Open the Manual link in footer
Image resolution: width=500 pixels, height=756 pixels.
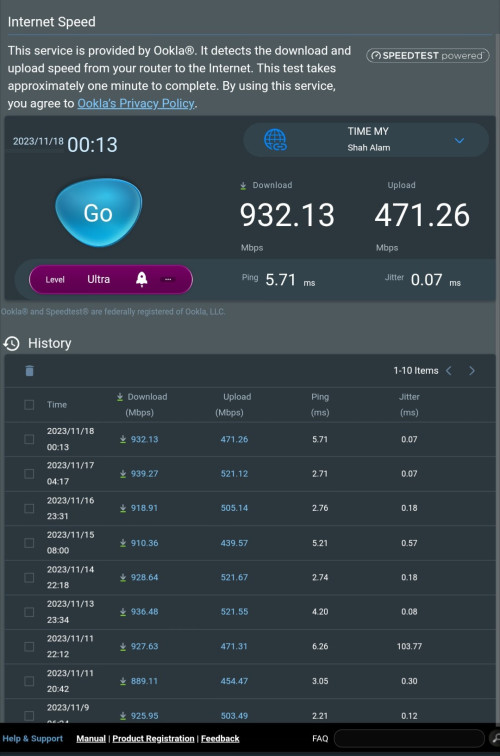tap(91, 738)
